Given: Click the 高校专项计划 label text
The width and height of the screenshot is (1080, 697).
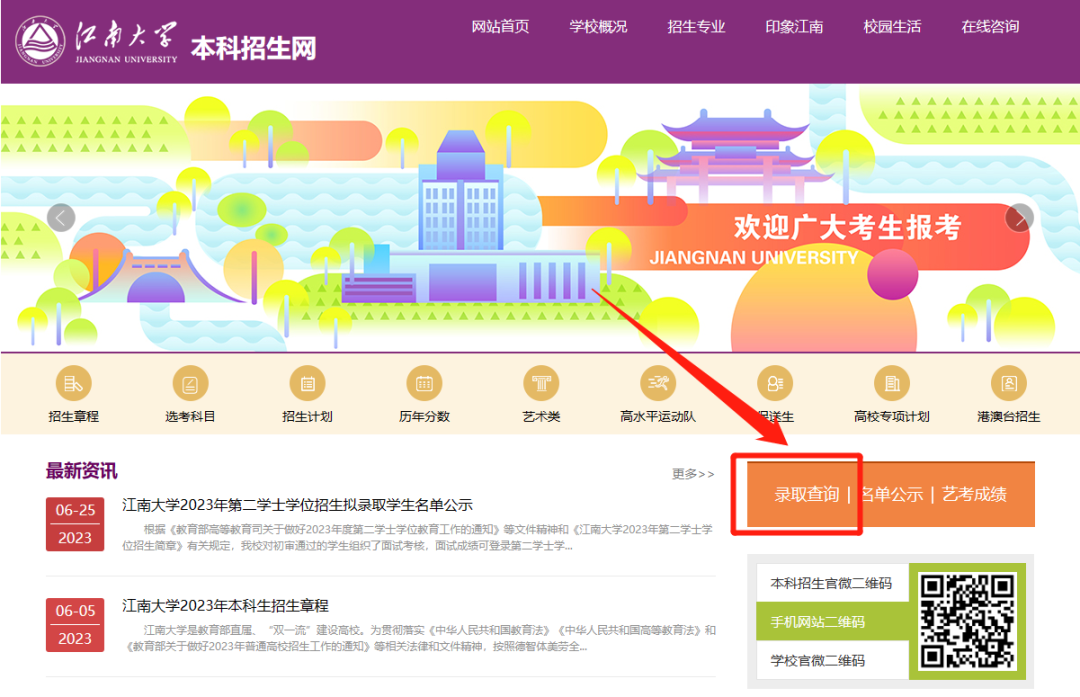Looking at the screenshot, I should click(x=892, y=417).
